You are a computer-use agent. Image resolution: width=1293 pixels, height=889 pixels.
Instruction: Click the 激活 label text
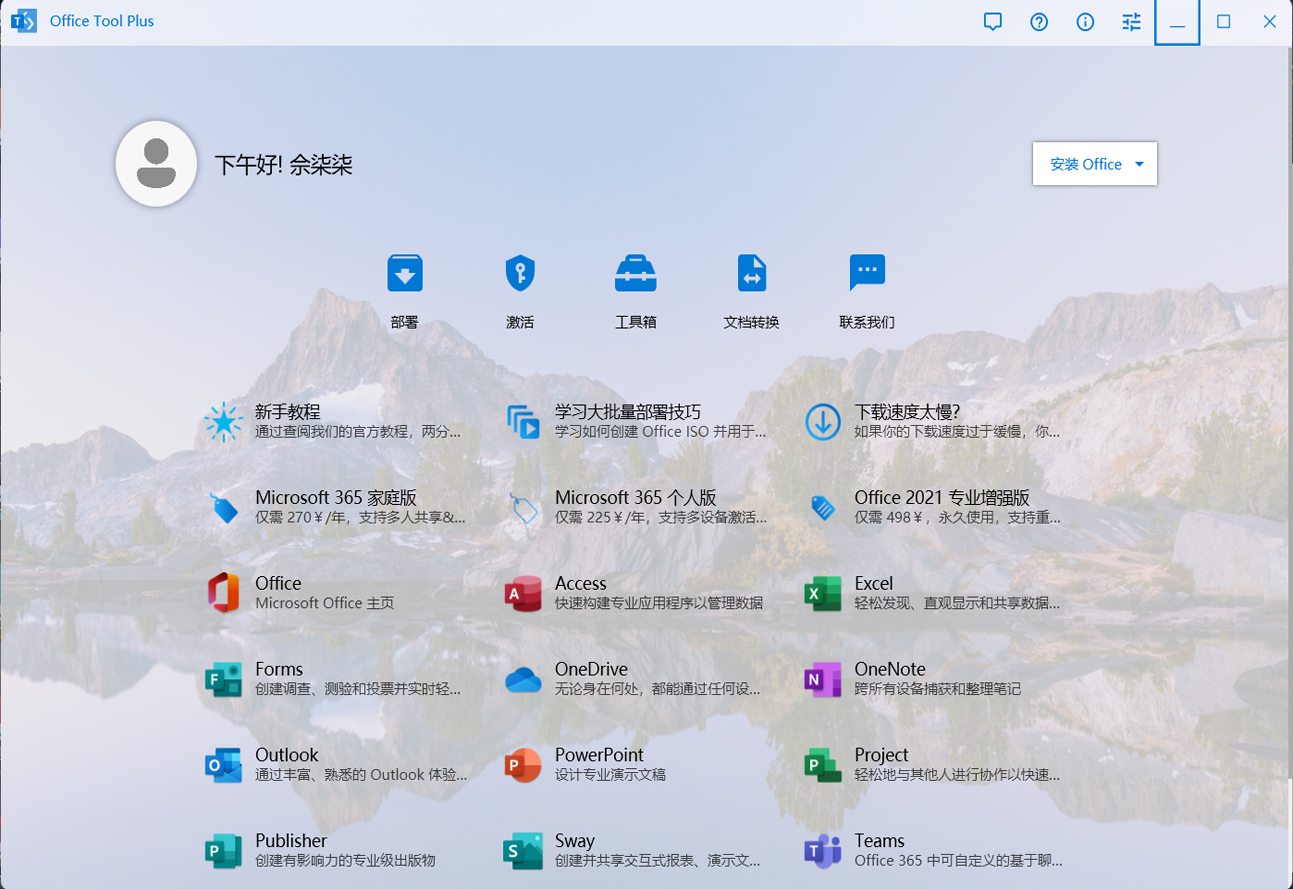coord(520,322)
